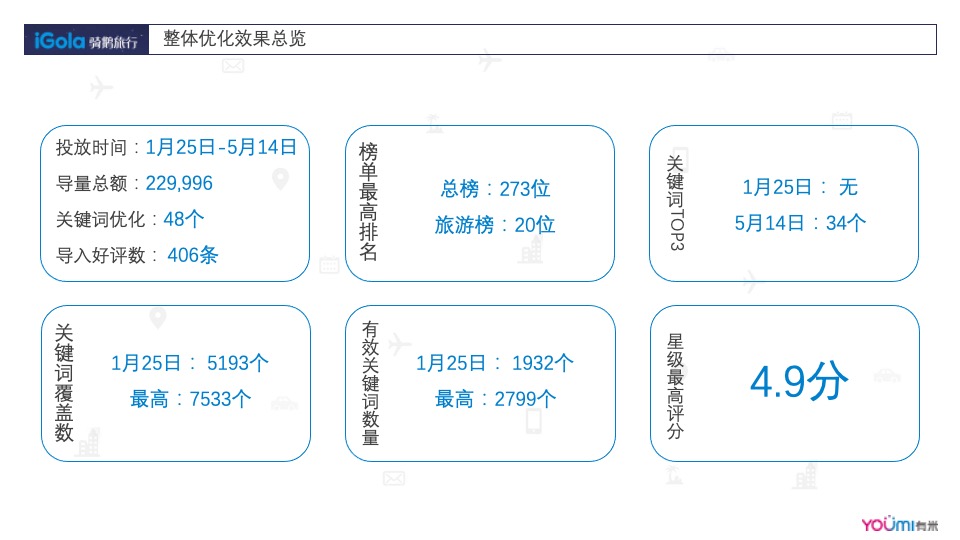Click the iGola 骑鹅旅行 logo
960x540 pixels.
tap(86, 40)
